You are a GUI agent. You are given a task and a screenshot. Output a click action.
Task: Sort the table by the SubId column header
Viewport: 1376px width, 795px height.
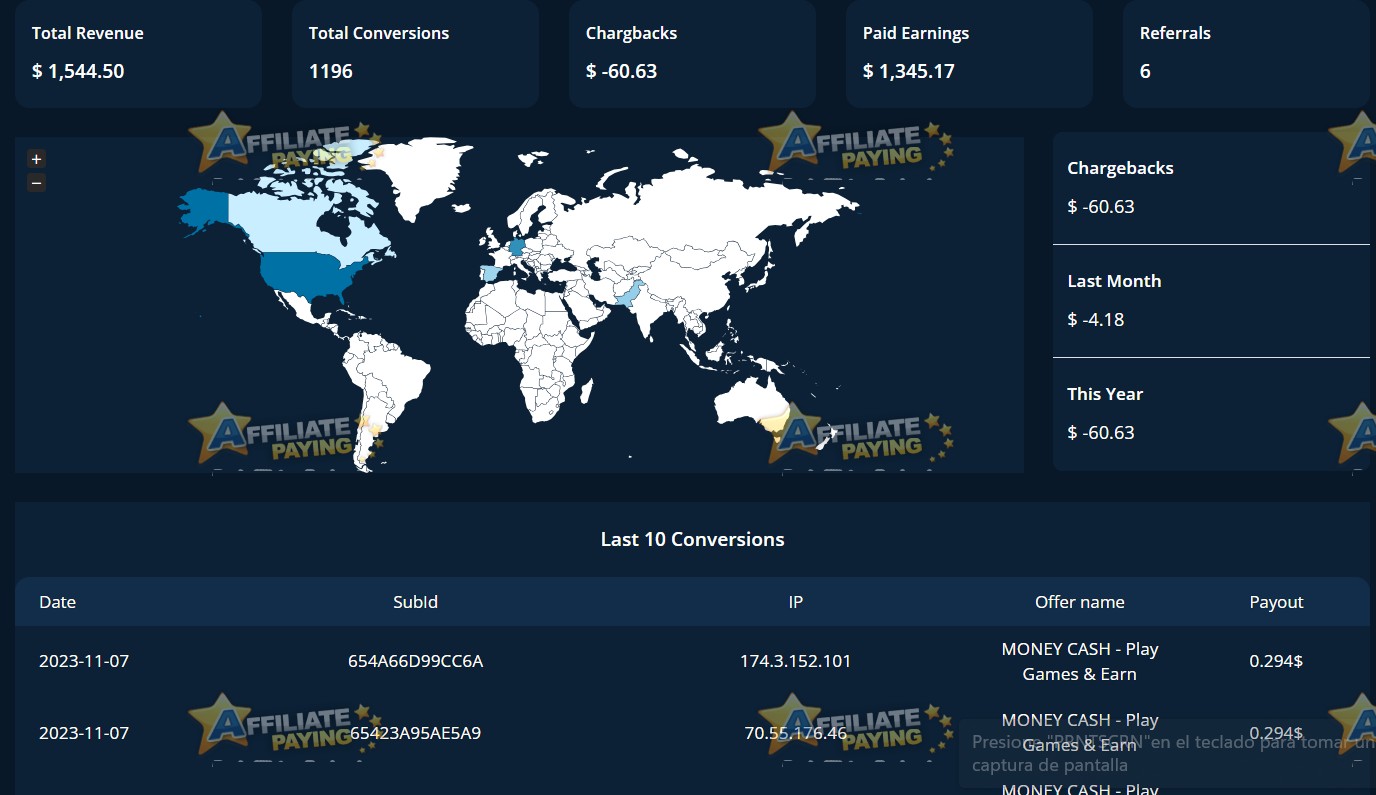pyautogui.click(x=415, y=602)
